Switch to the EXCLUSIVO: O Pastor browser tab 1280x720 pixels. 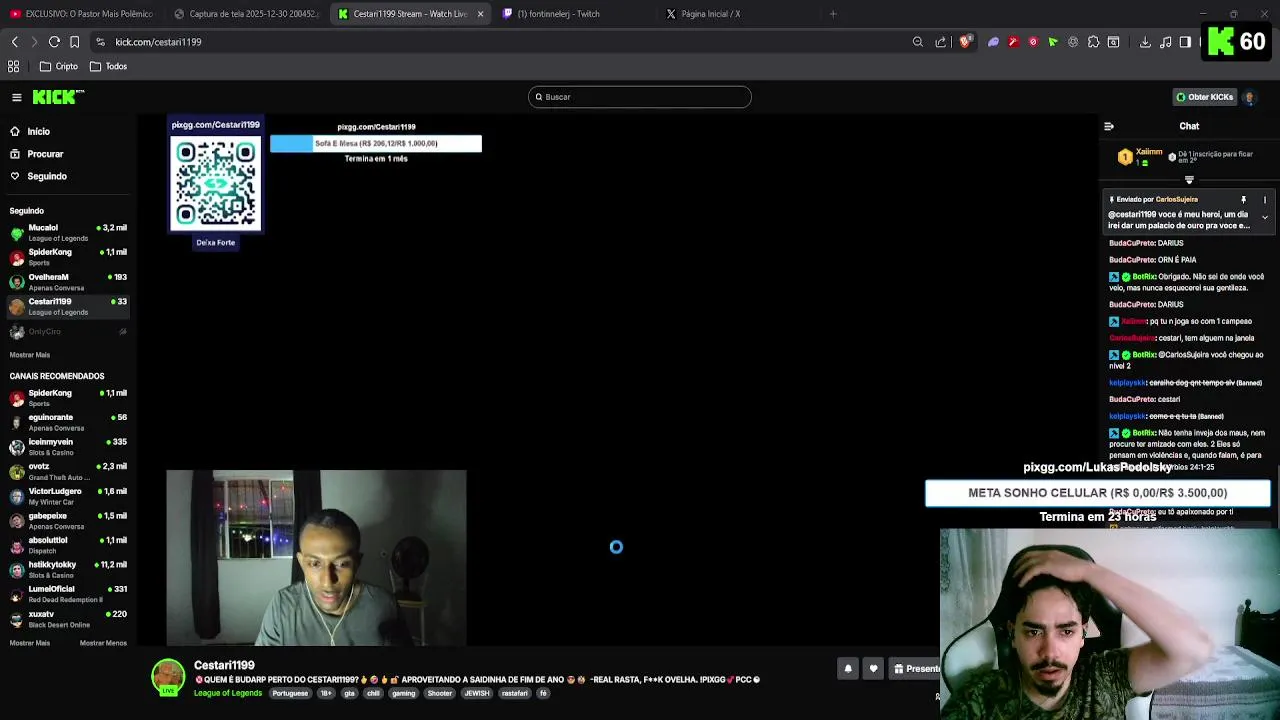point(82,14)
